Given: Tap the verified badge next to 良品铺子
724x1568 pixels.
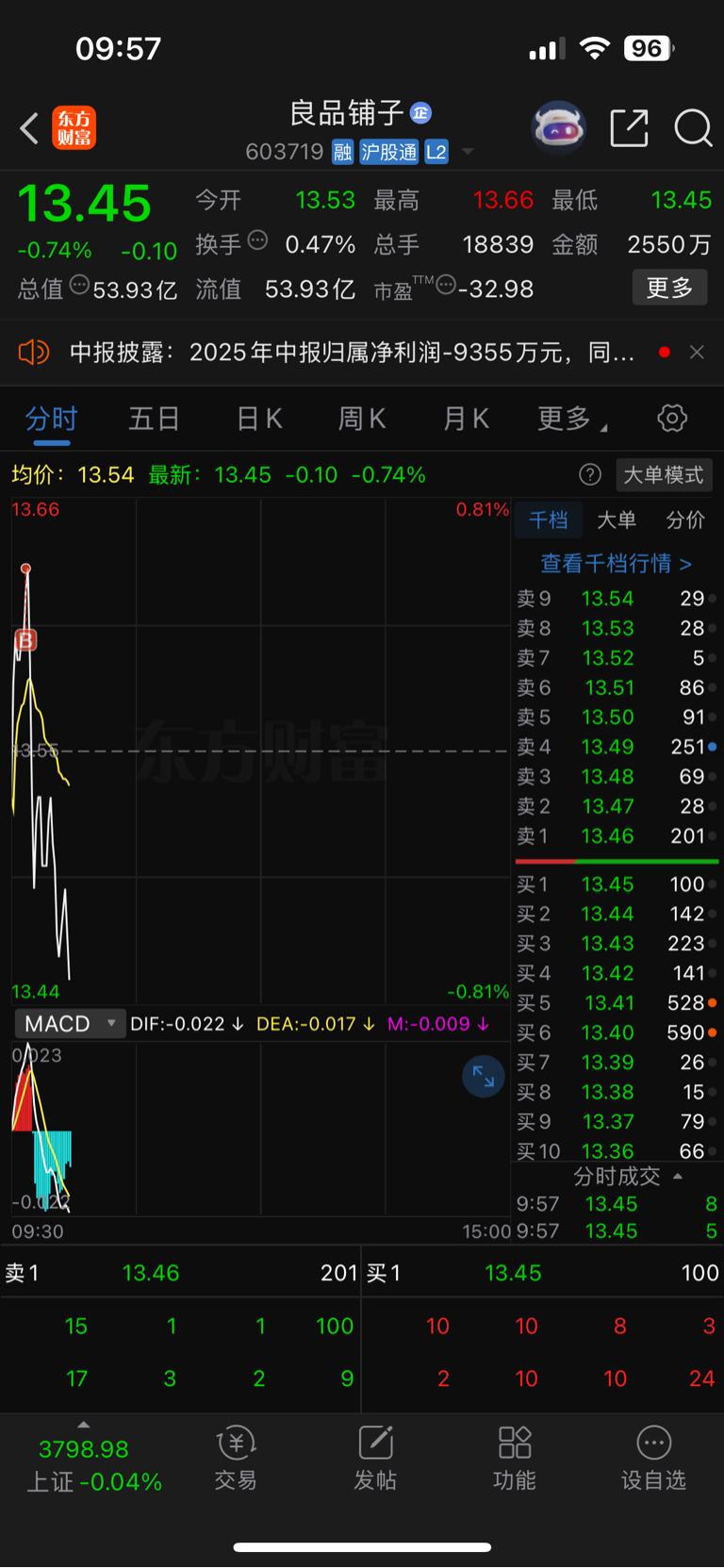Looking at the screenshot, I should pyautogui.click(x=420, y=113).
